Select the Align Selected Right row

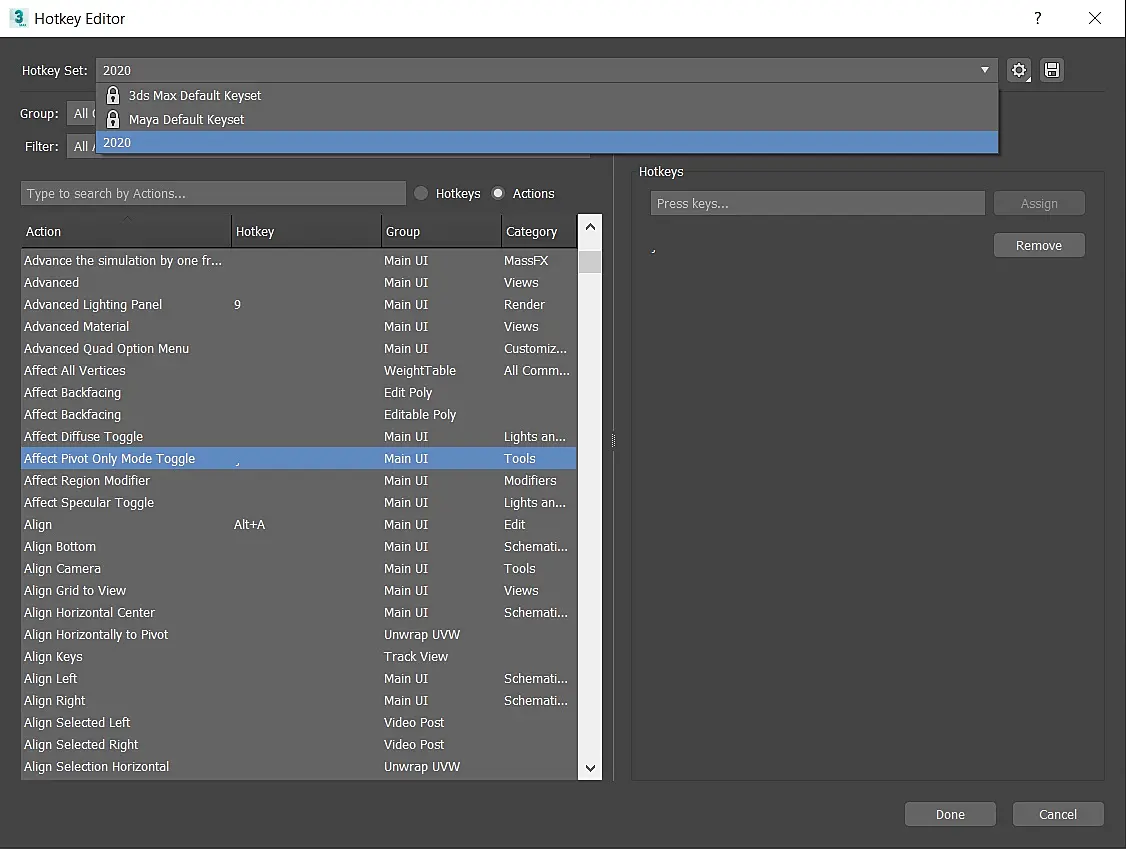[299, 745]
